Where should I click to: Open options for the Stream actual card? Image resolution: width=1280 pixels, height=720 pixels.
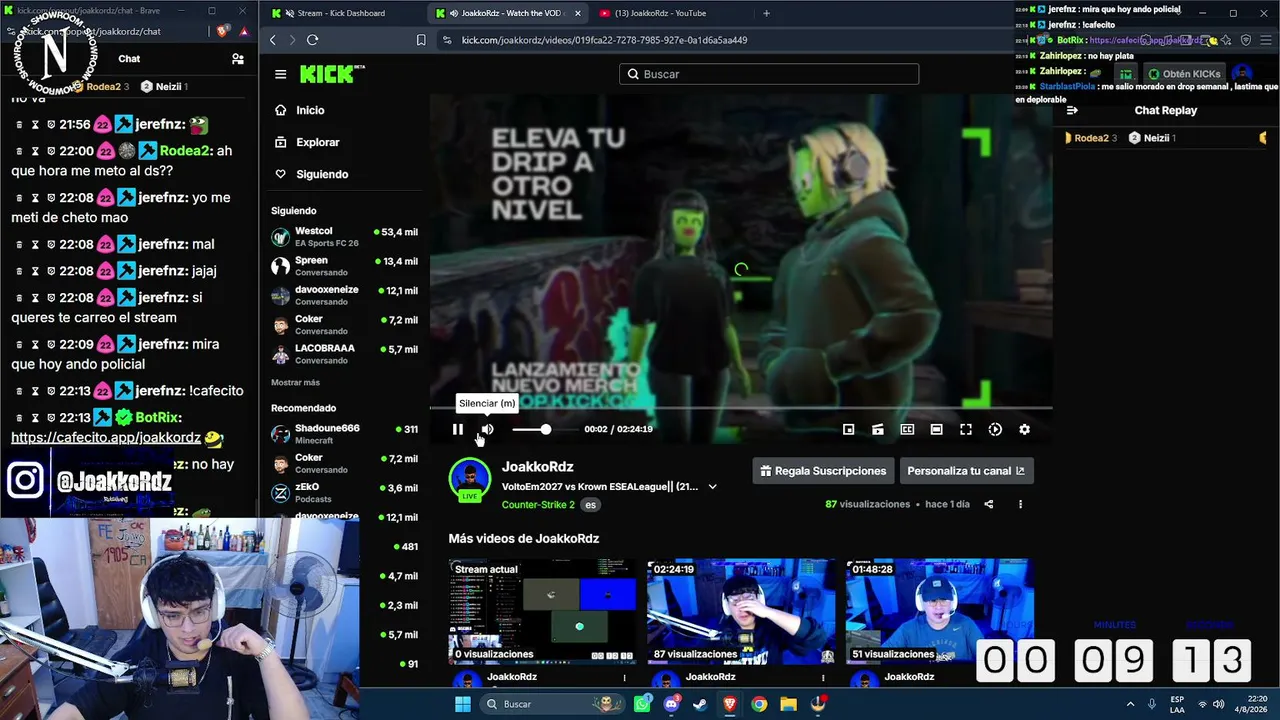625,678
